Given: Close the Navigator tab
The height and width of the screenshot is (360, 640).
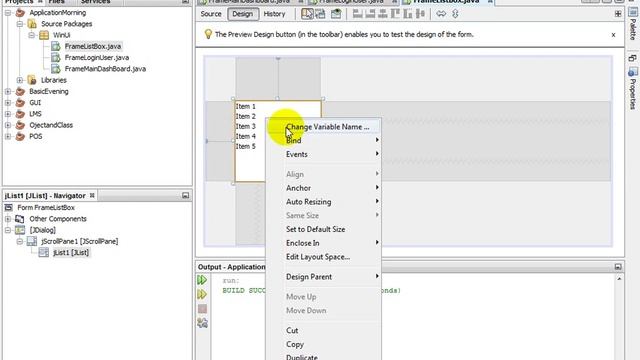Looking at the screenshot, I should (92, 196).
